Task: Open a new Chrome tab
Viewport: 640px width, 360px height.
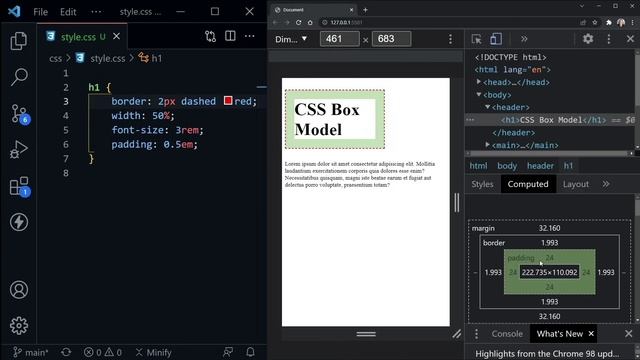Action: coord(365,10)
